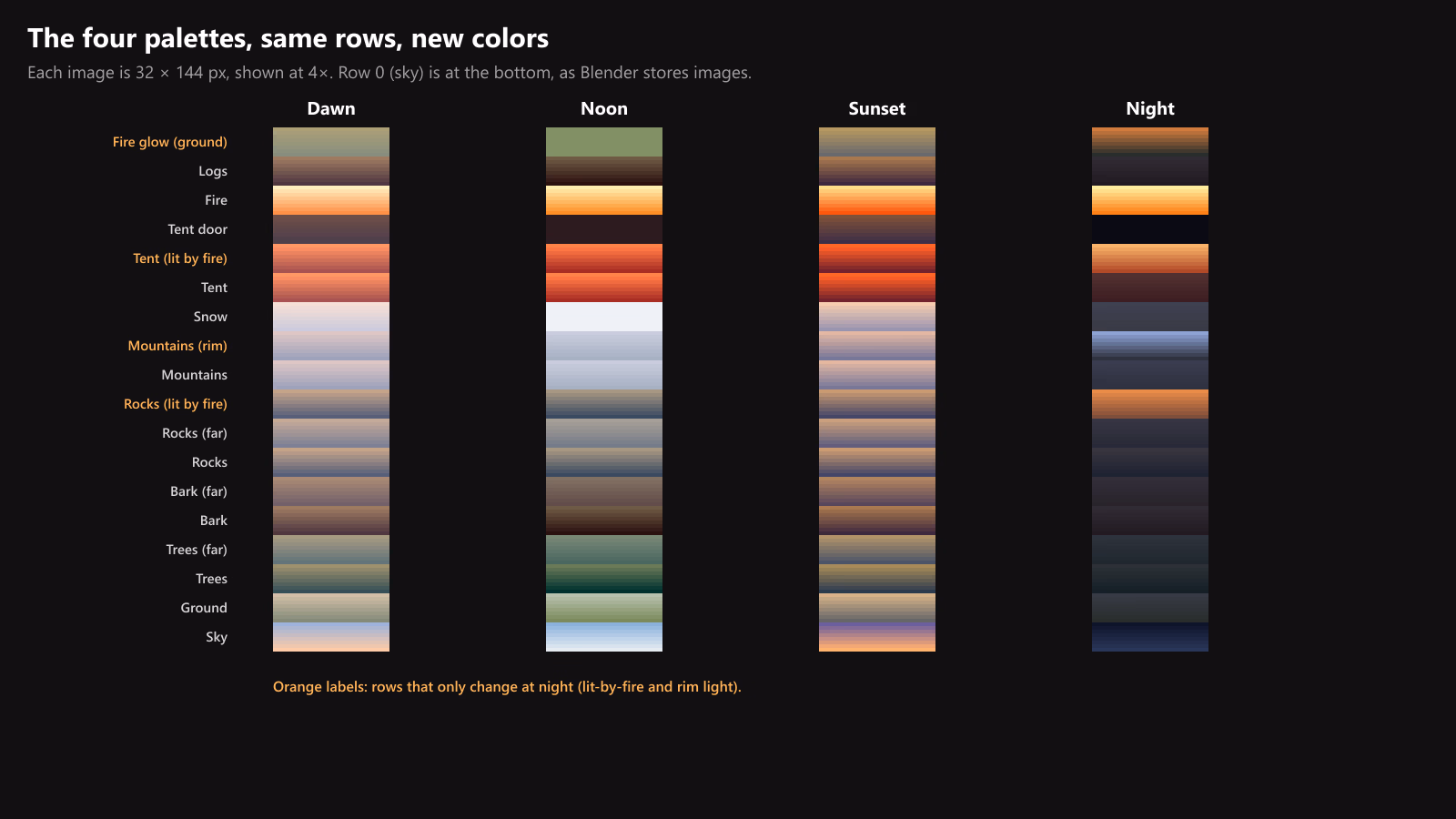Click the Trees (far) label

197,550
